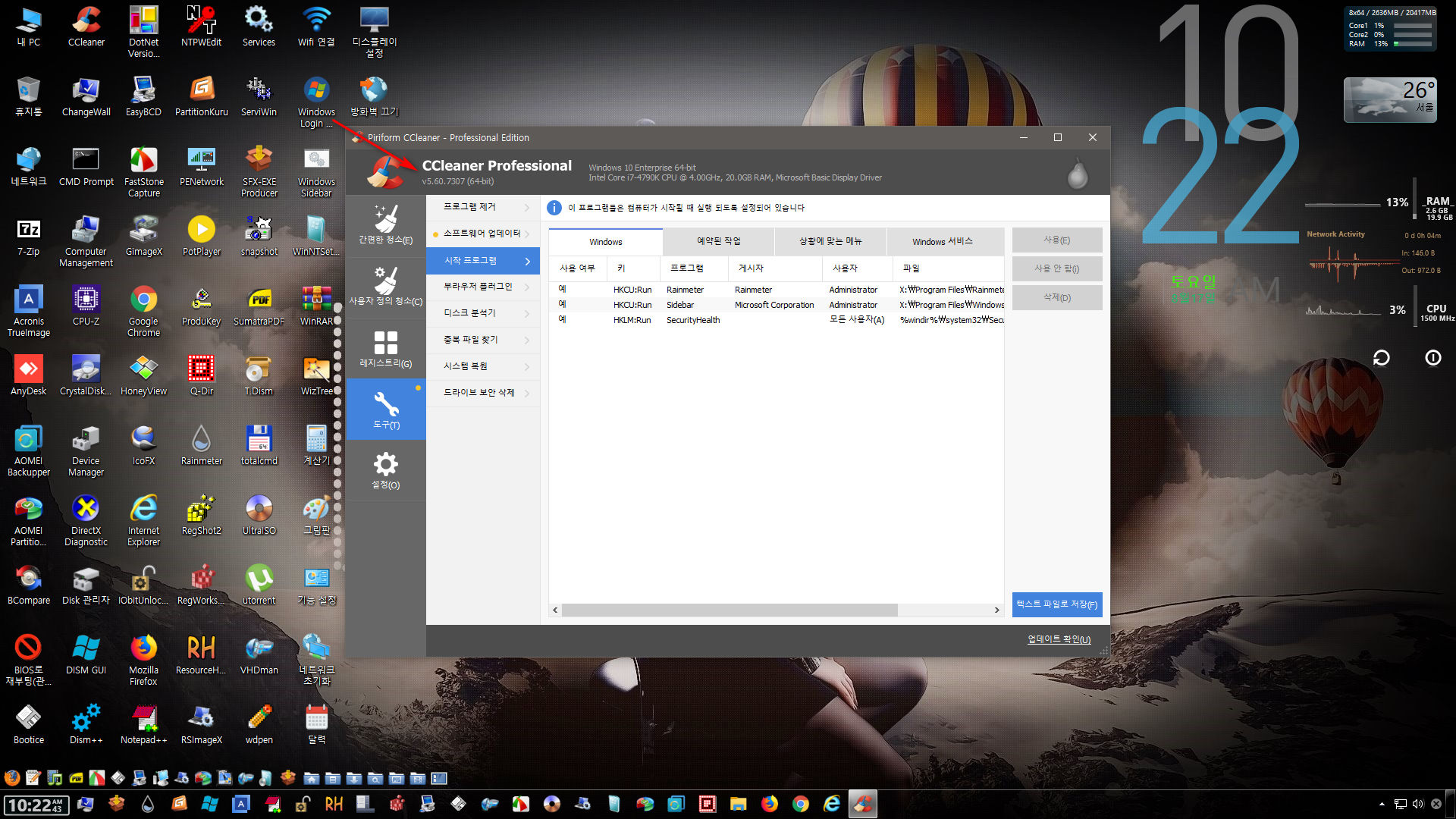Select the Startup (시작 프로그램) tools entry
1456x819 pixels.
tap(483, 260)
